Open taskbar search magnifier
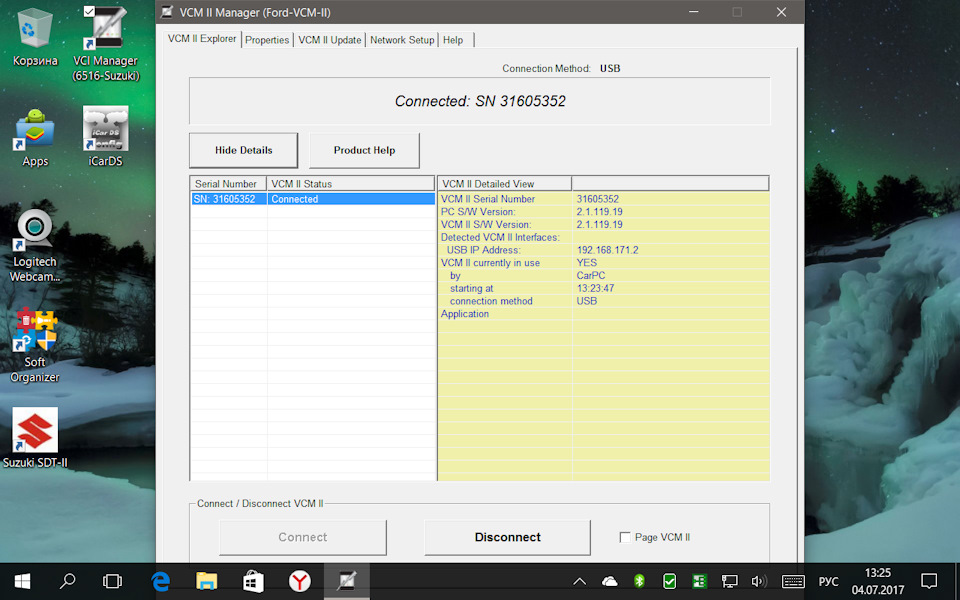 [67, 581]
